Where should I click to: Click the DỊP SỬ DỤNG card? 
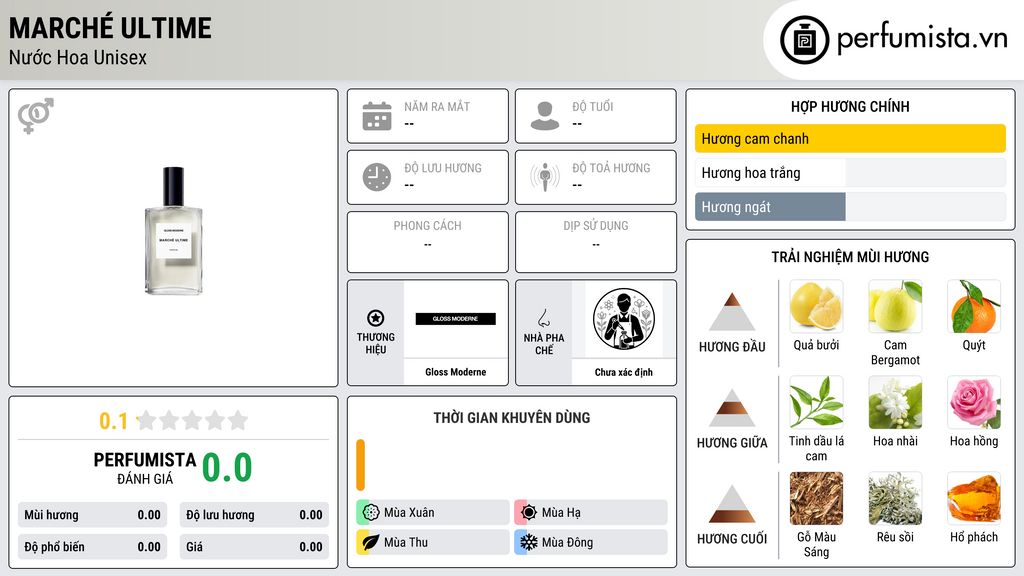click(596, 242)
